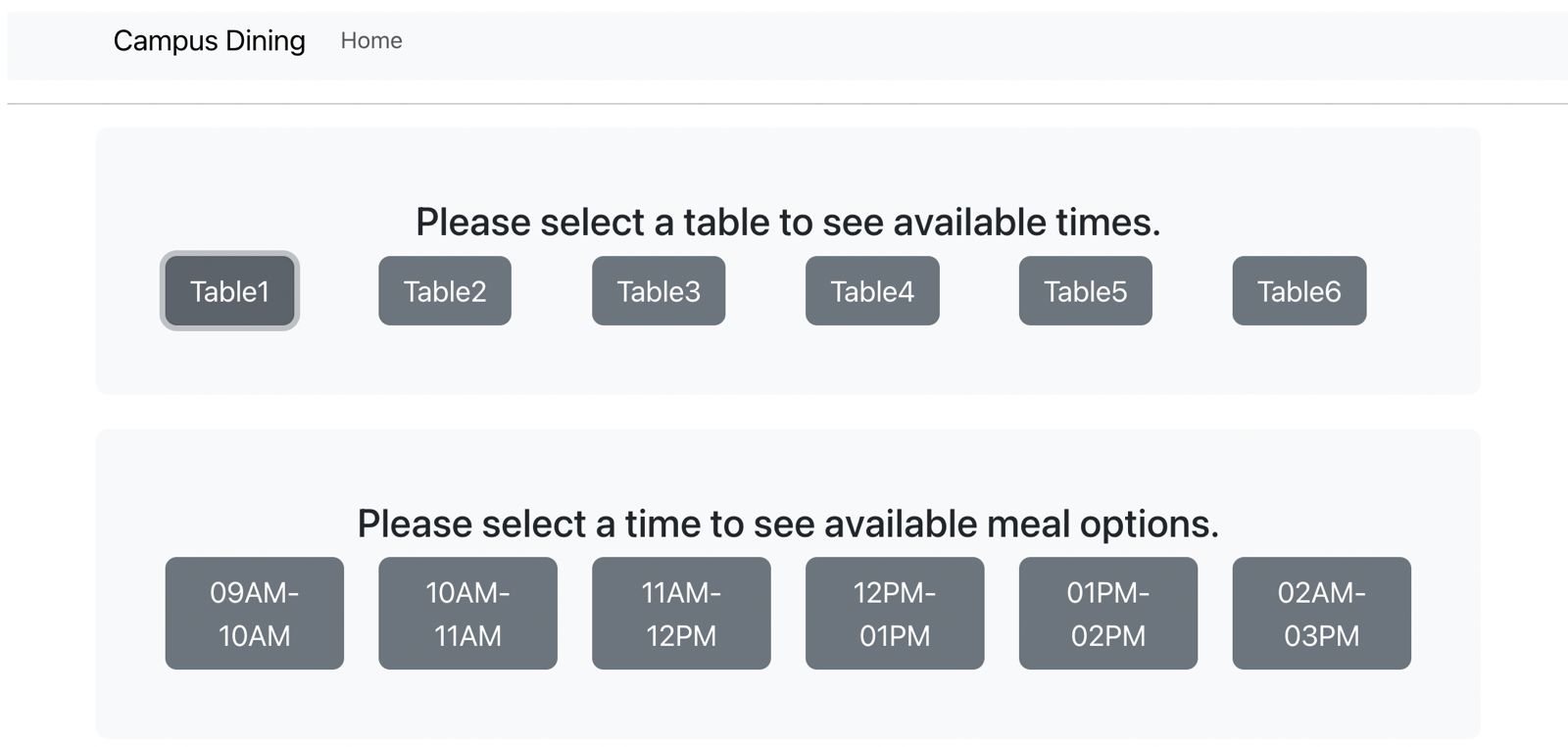
Task: Select the 09AM-10AM time slot
Action: tap(254, 614)
